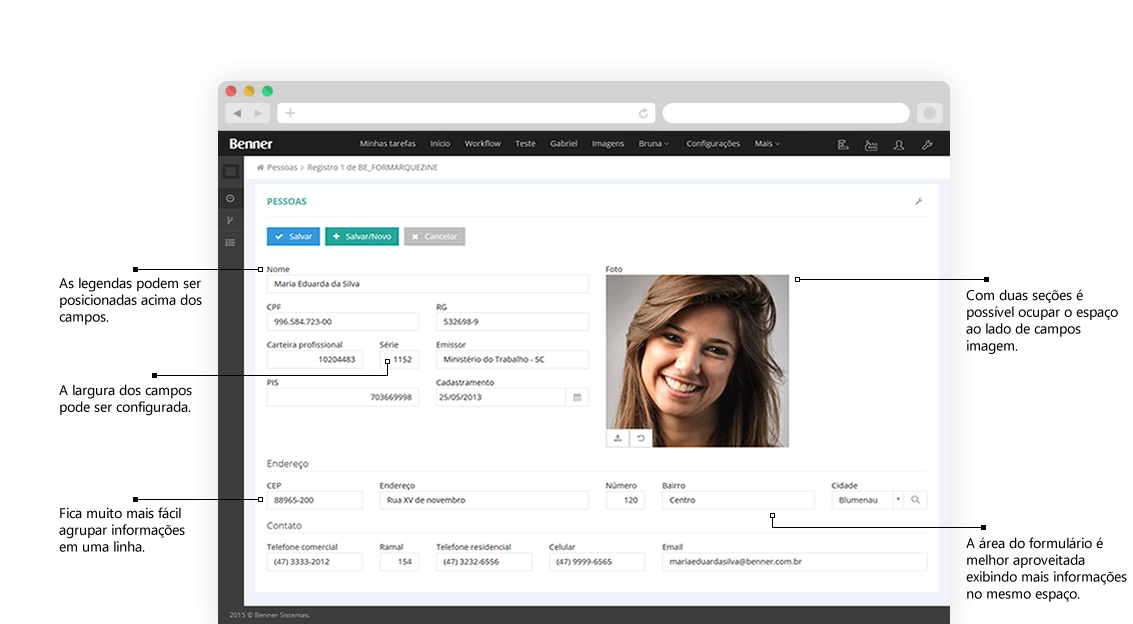This screenshot has height=624, width=1133.
Task: Expand the Bruna menu dropdown
Action: coord(654,144)
